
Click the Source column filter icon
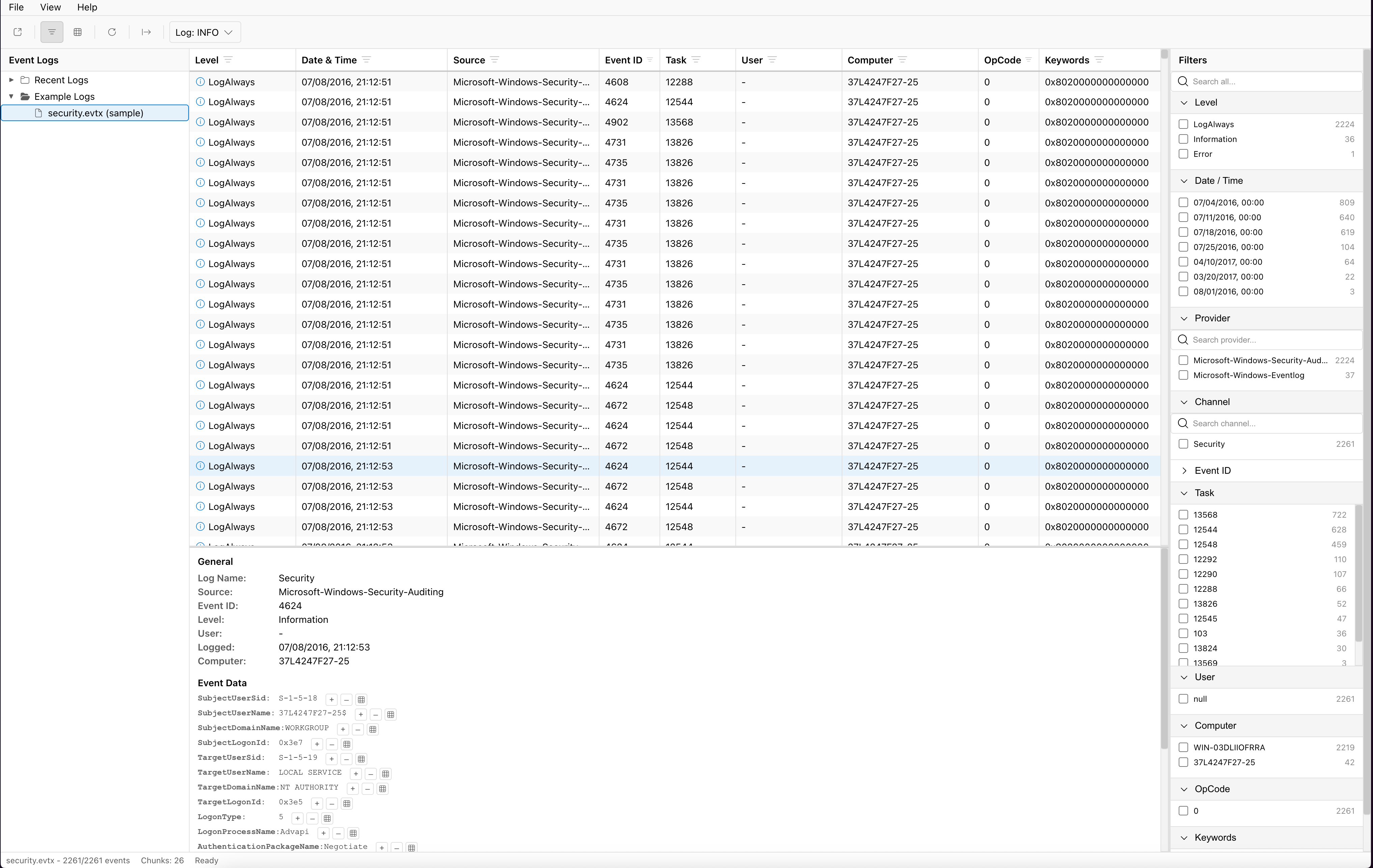coord(495,60)
